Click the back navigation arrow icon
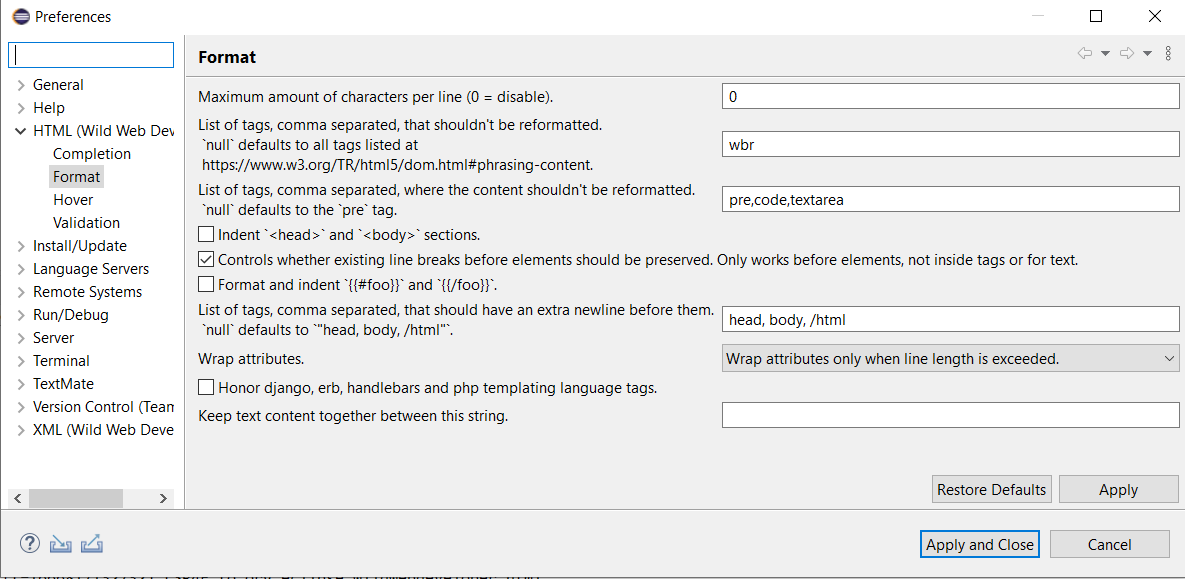 pos(1083,55)
